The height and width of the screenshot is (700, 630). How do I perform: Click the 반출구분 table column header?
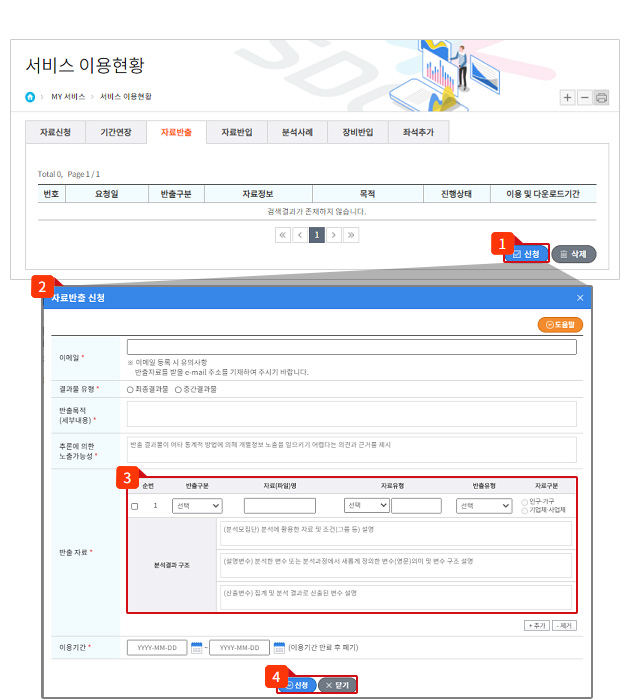176,194
